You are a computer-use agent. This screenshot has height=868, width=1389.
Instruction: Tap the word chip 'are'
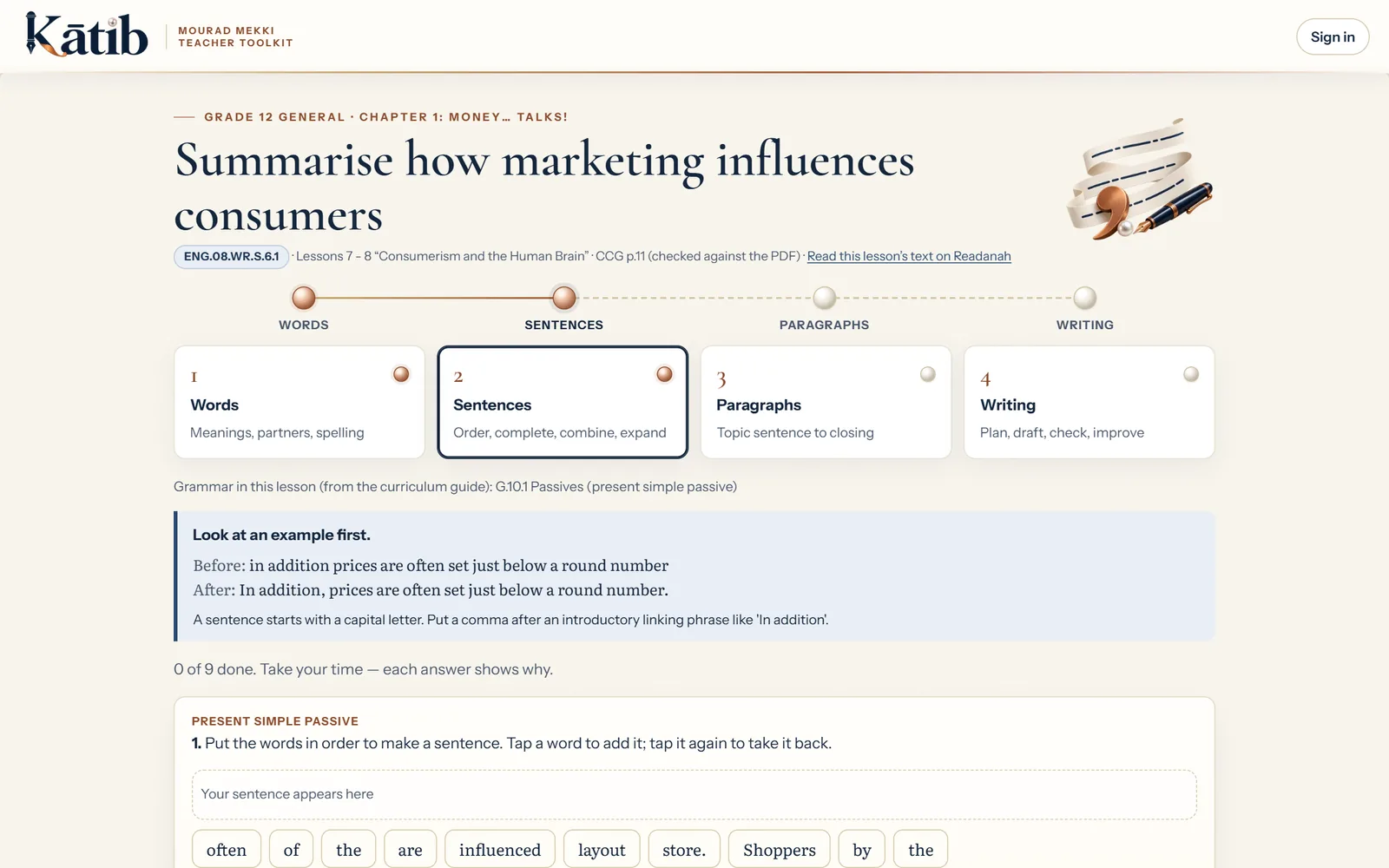click(411, 850)
